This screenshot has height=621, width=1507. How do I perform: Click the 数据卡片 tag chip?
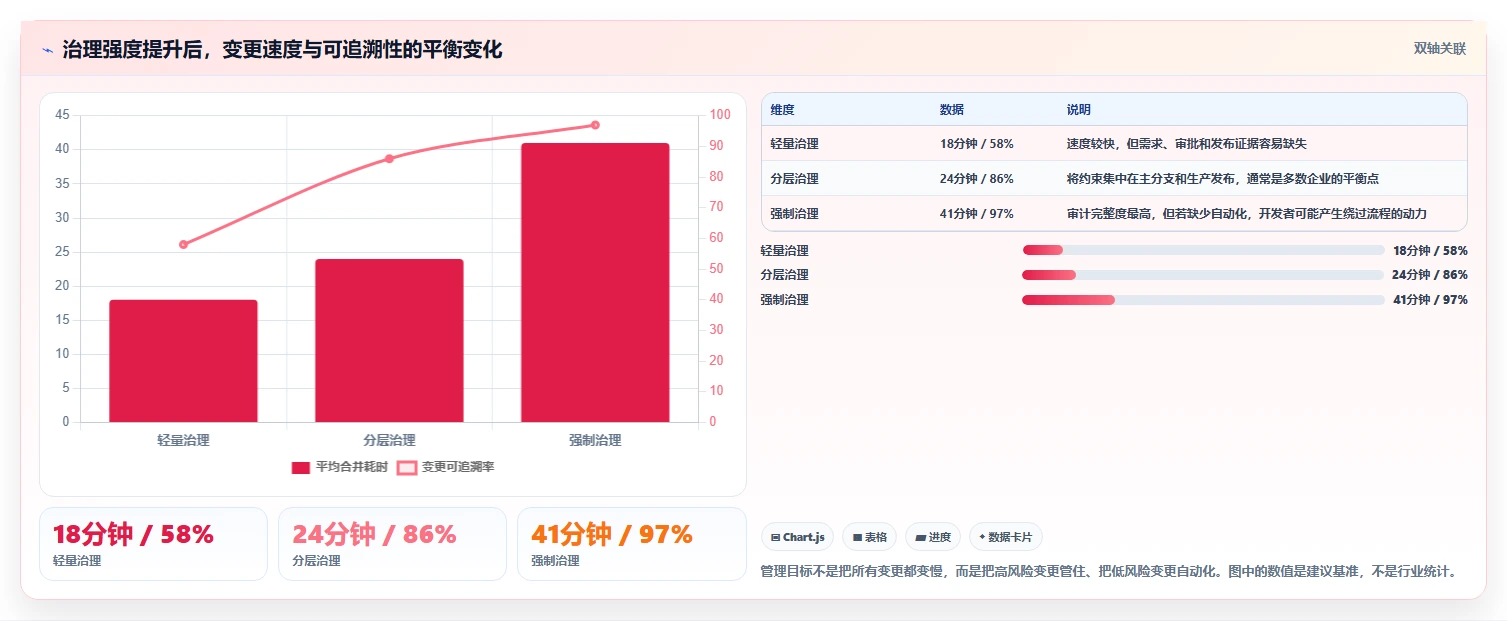click(1005, 537)
